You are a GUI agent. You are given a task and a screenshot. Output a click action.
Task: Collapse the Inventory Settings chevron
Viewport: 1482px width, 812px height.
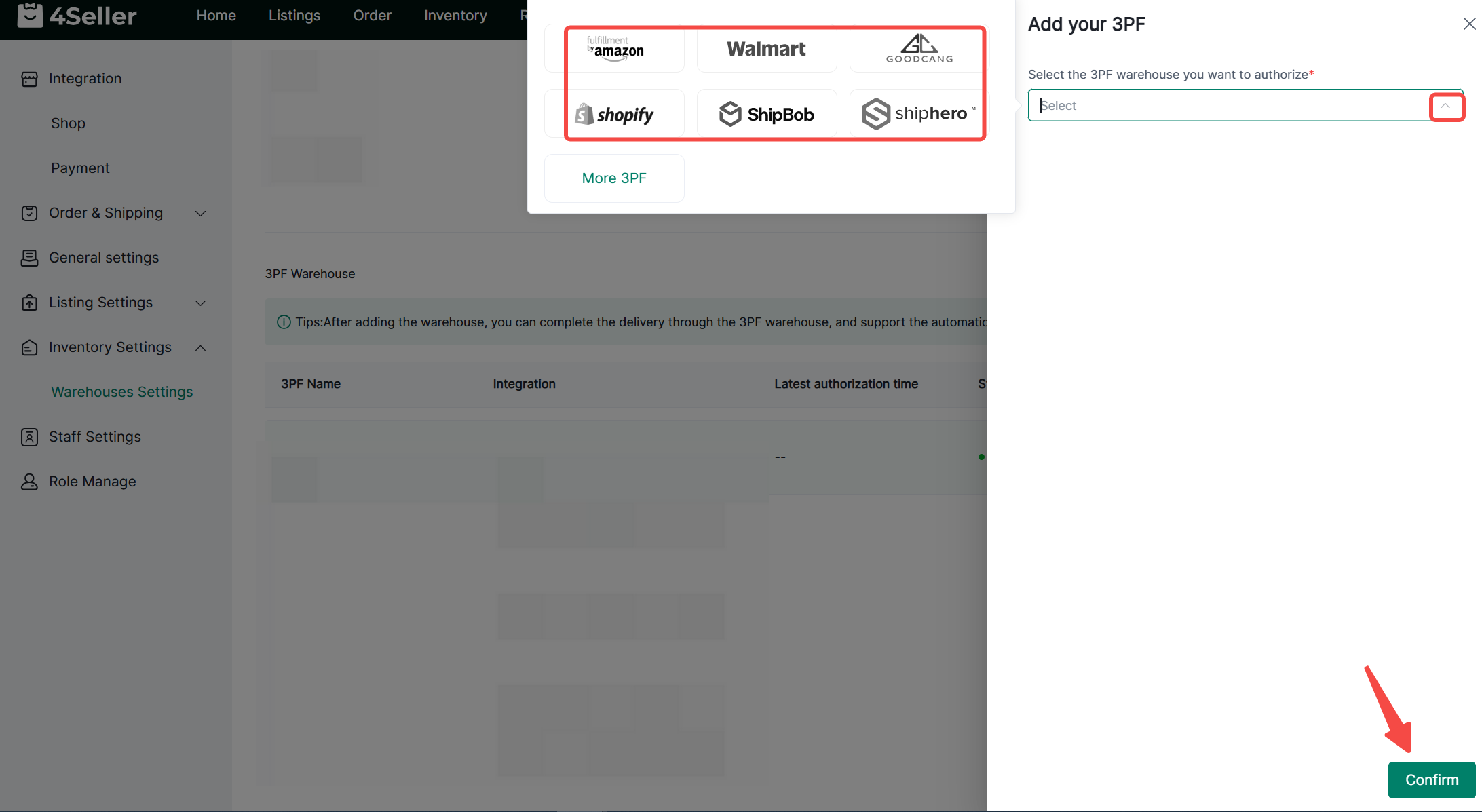[201, 347]
